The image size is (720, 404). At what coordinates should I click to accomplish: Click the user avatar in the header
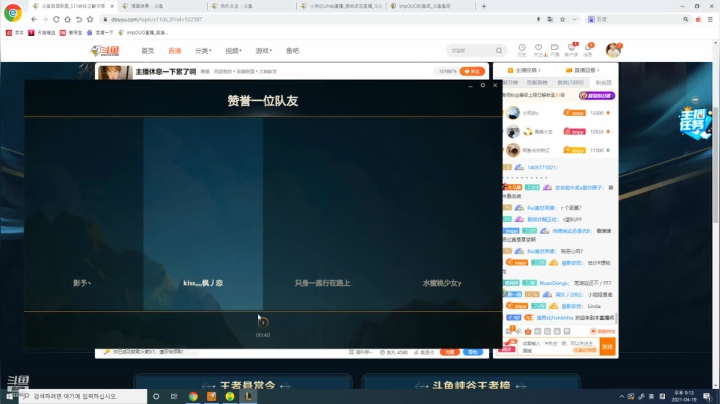click(613, 50)
